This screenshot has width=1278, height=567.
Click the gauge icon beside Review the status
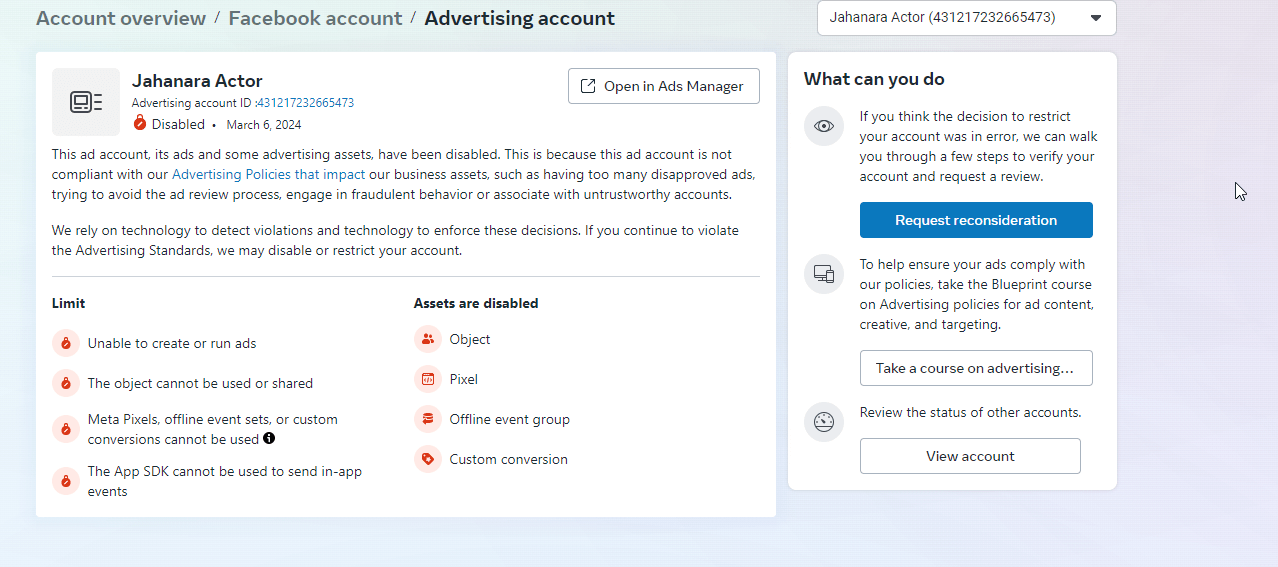pyautogui.click(x=824, y=422)
